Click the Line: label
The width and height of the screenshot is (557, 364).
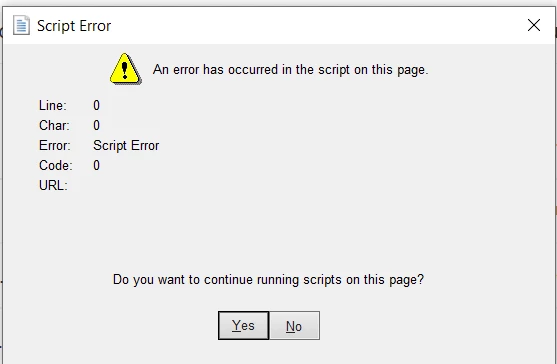(x=53, y=105)
